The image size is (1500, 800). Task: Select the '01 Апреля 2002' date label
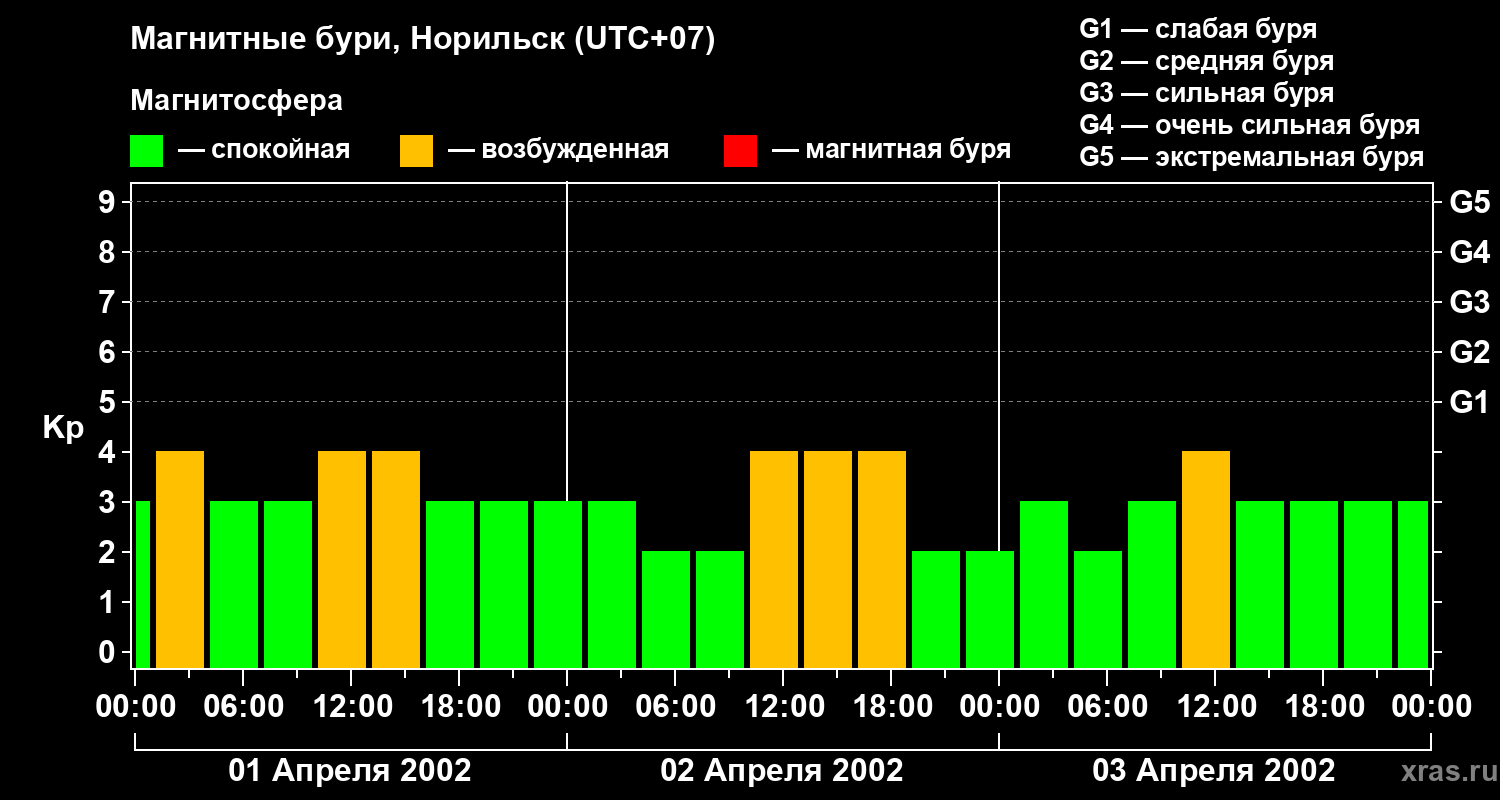coord(350,771)
